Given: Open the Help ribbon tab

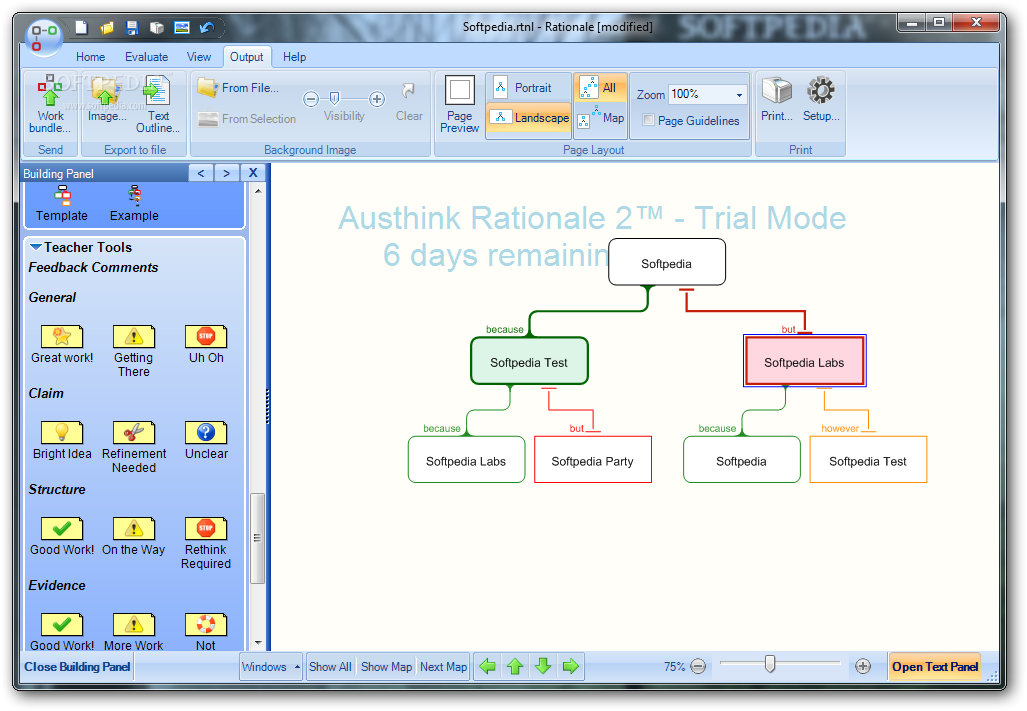Looking at the screenshot, I should (x=295, y=57).
